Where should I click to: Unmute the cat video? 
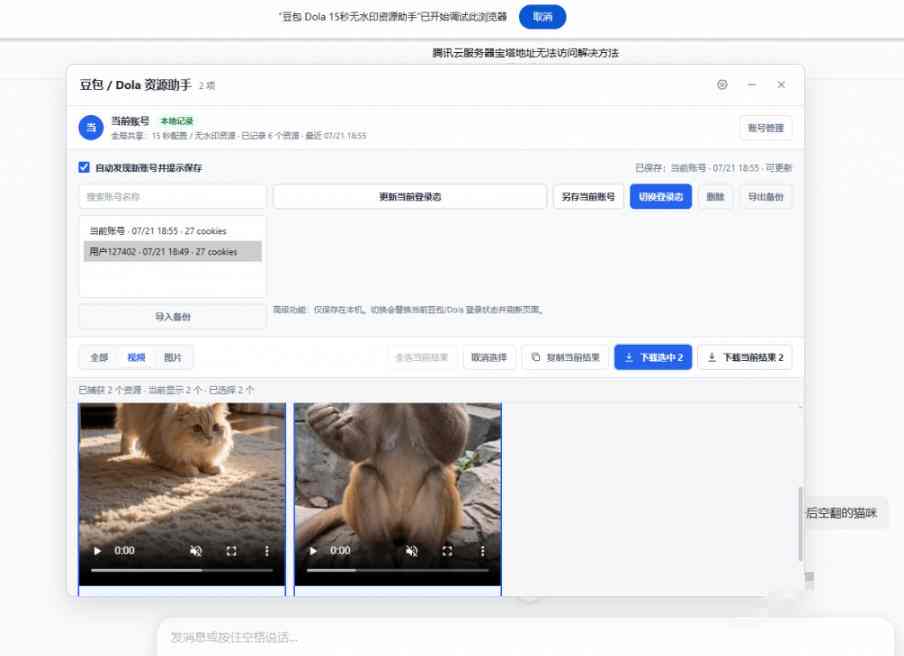click(196, 551)
